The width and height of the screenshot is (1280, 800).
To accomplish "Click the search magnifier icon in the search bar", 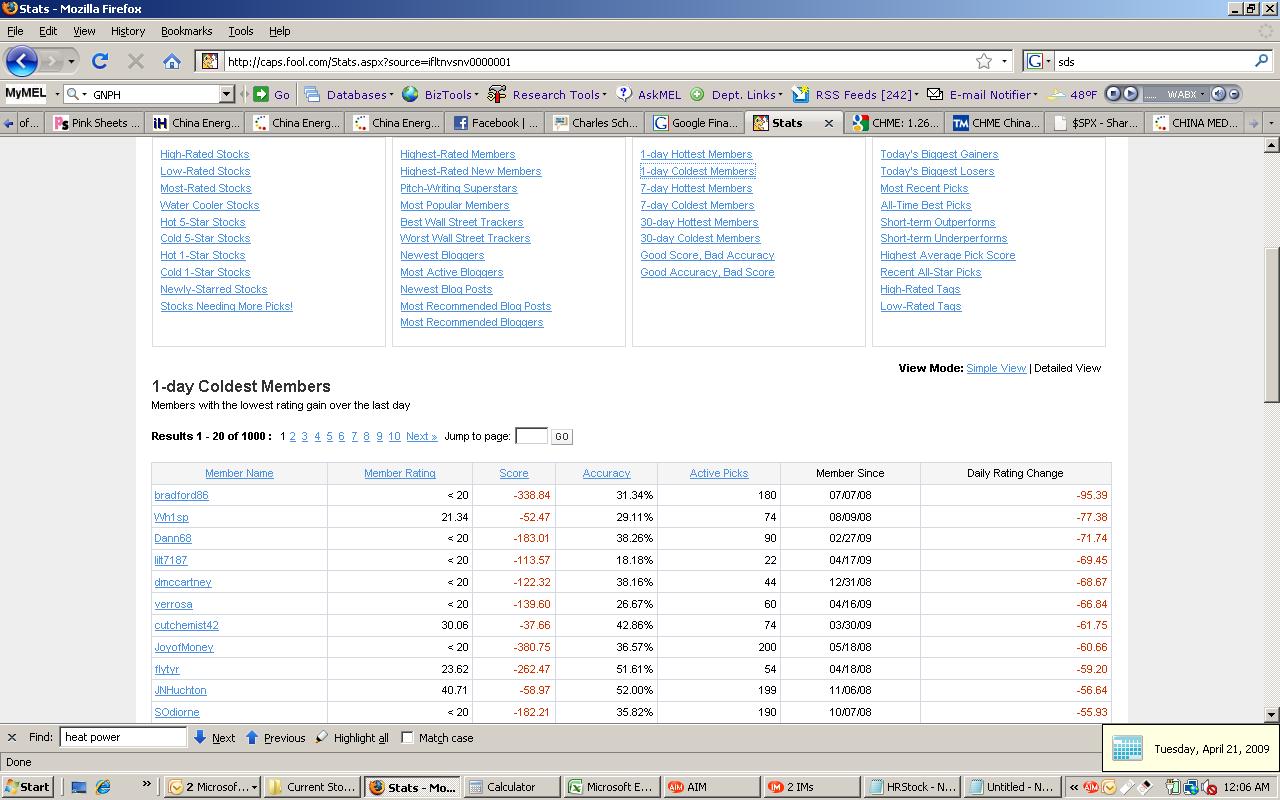I will [x=1261, y=61].
